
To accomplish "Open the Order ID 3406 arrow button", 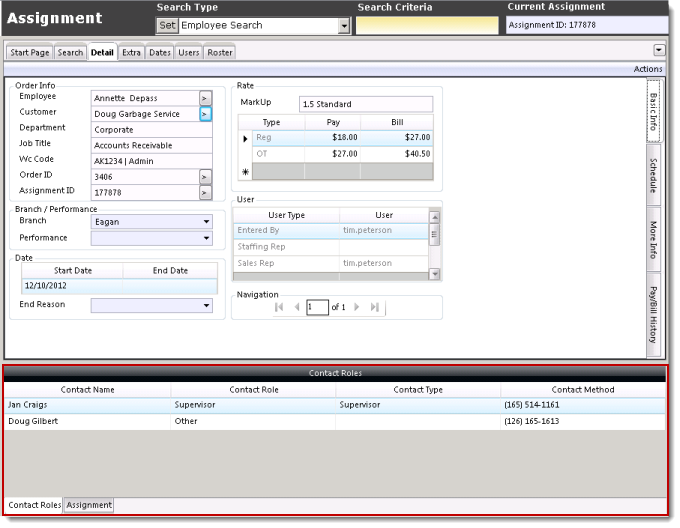I will (205, 177).
